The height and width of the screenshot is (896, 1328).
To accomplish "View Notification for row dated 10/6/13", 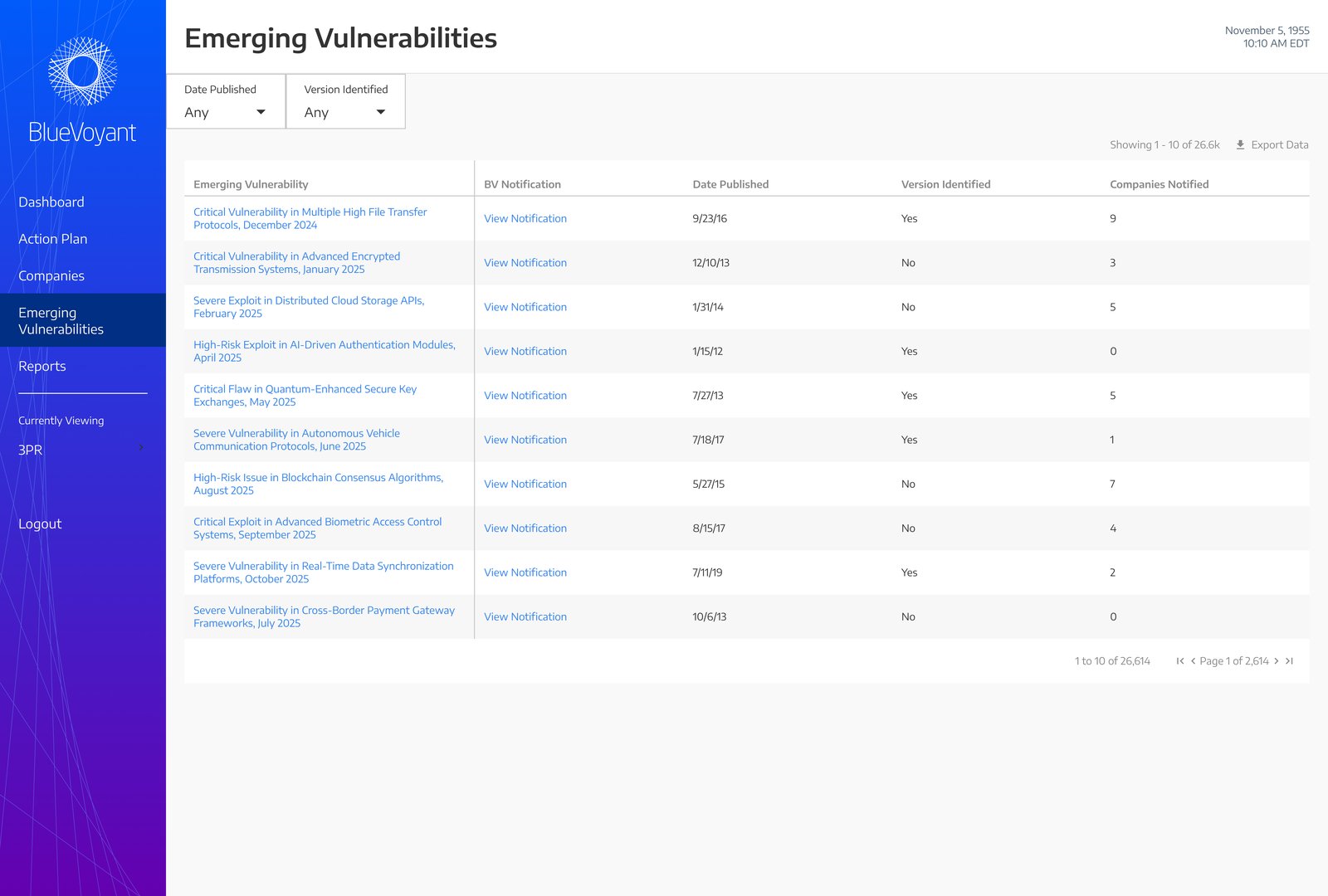I will point(525,616).
